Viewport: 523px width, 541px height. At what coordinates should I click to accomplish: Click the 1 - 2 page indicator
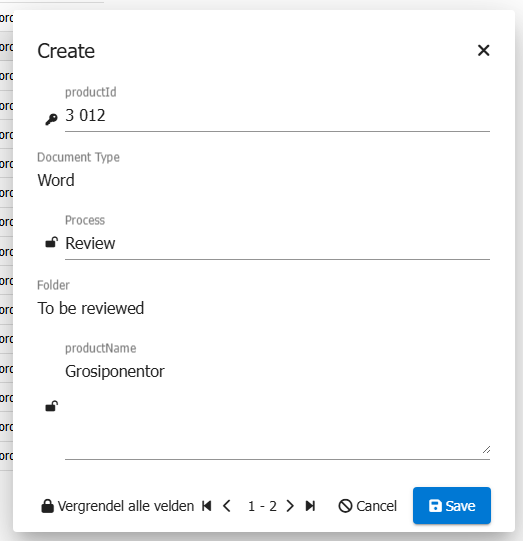[x=262, y=506]
